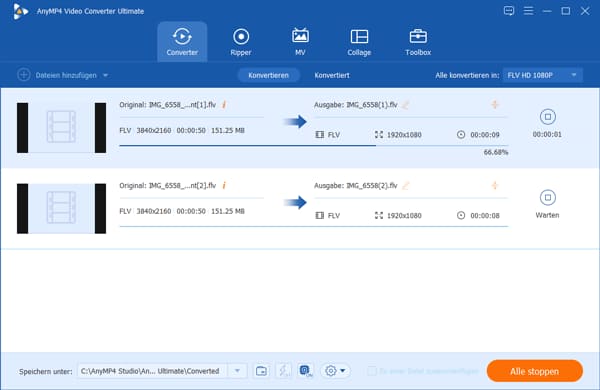Click the second row's 3840x2160 text
600x390 pixels.
pos(154,211)
